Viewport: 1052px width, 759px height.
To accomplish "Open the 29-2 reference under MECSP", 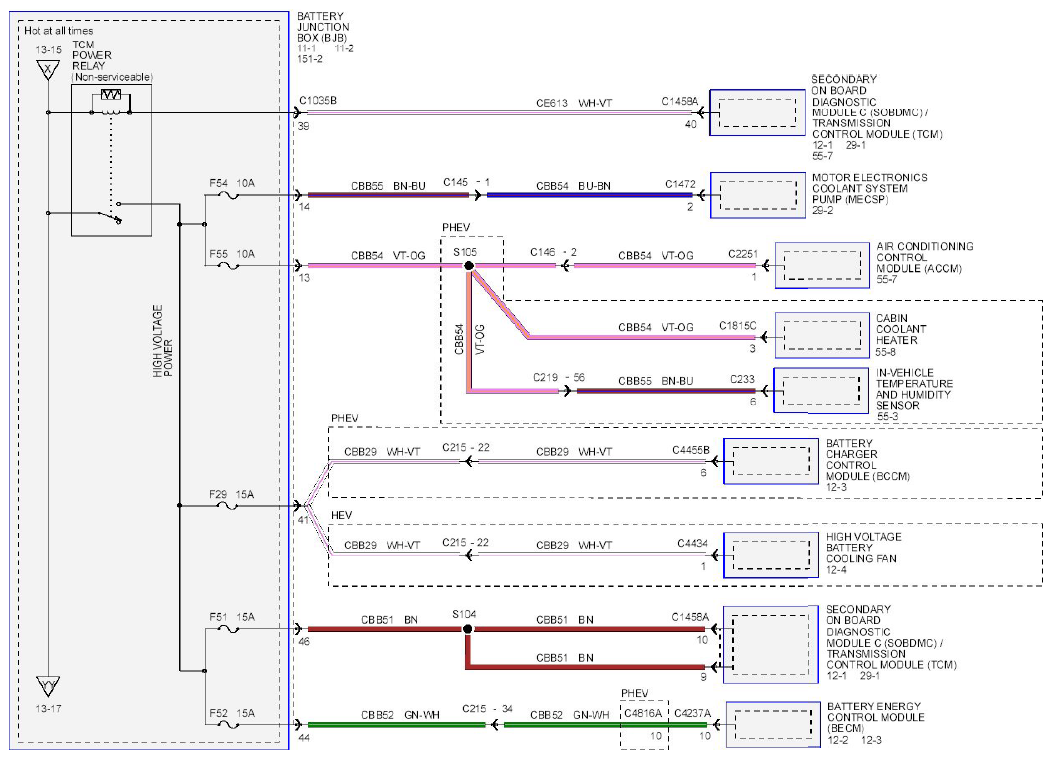I will coord(823,210).
